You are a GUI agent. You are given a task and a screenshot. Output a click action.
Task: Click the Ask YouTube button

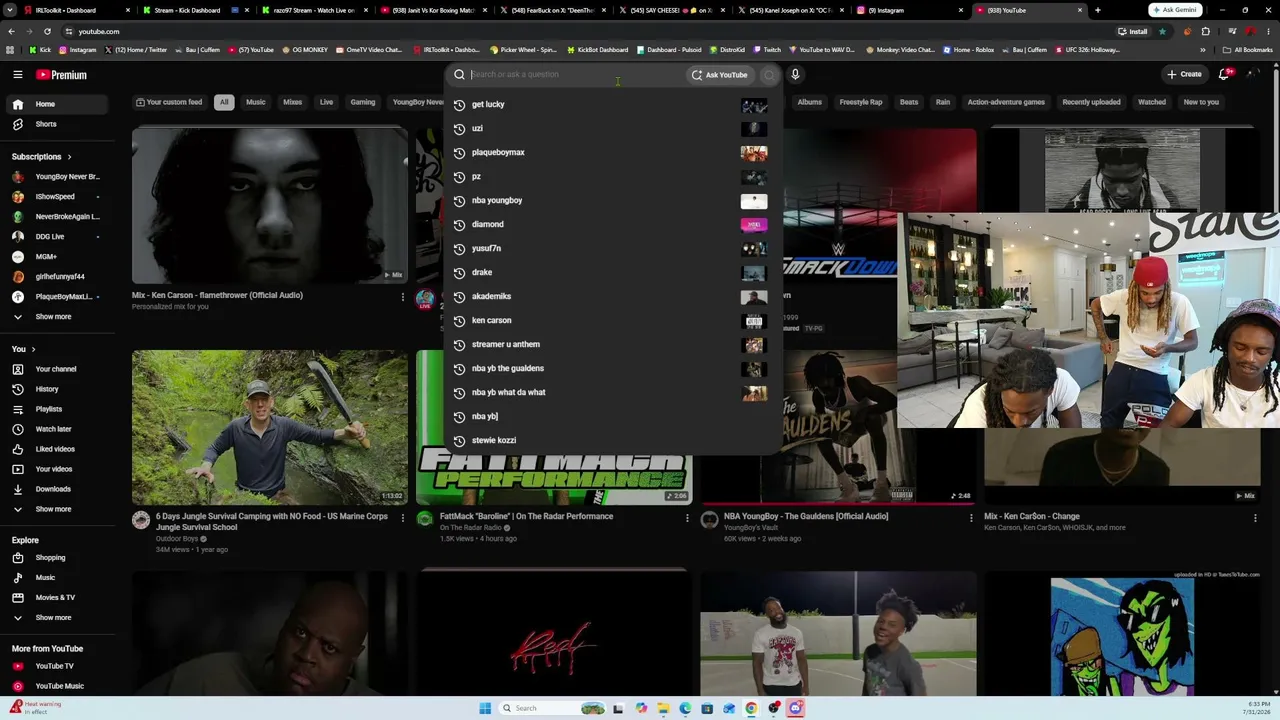718,74
